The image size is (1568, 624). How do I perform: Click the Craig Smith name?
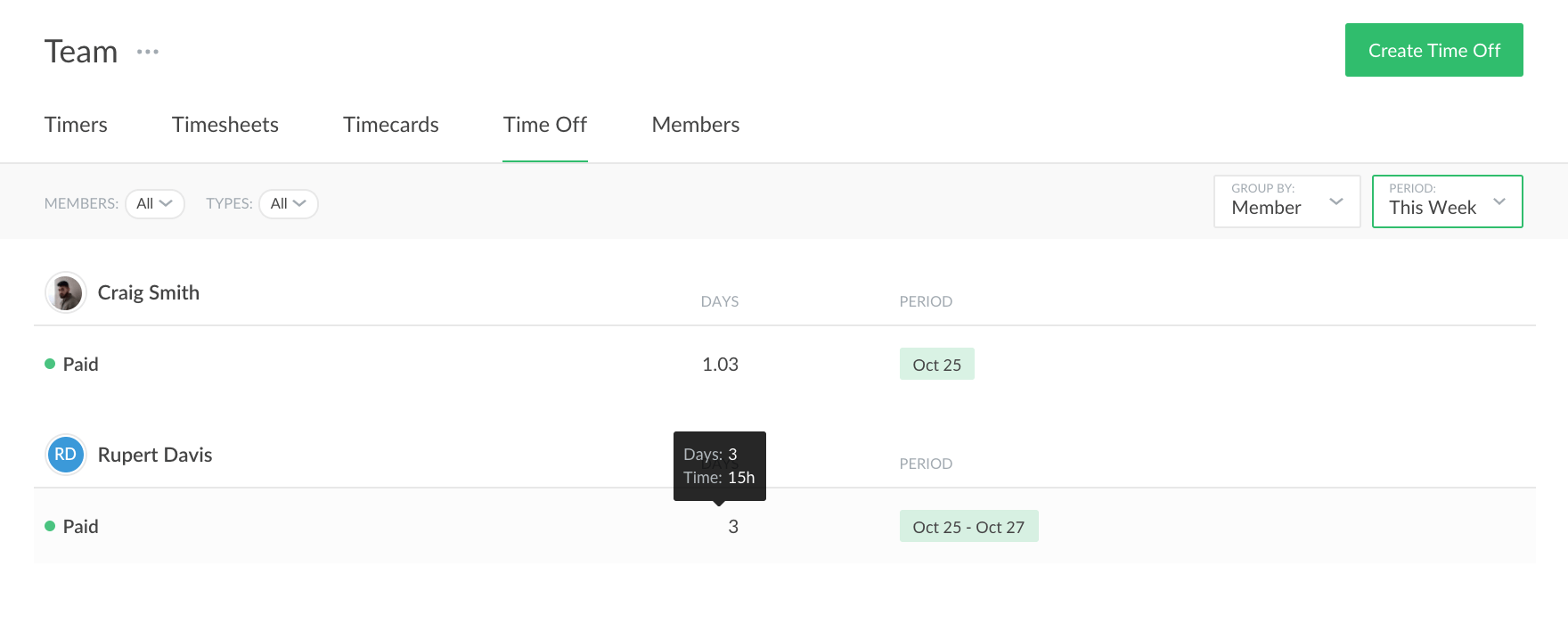coord(149,292)
